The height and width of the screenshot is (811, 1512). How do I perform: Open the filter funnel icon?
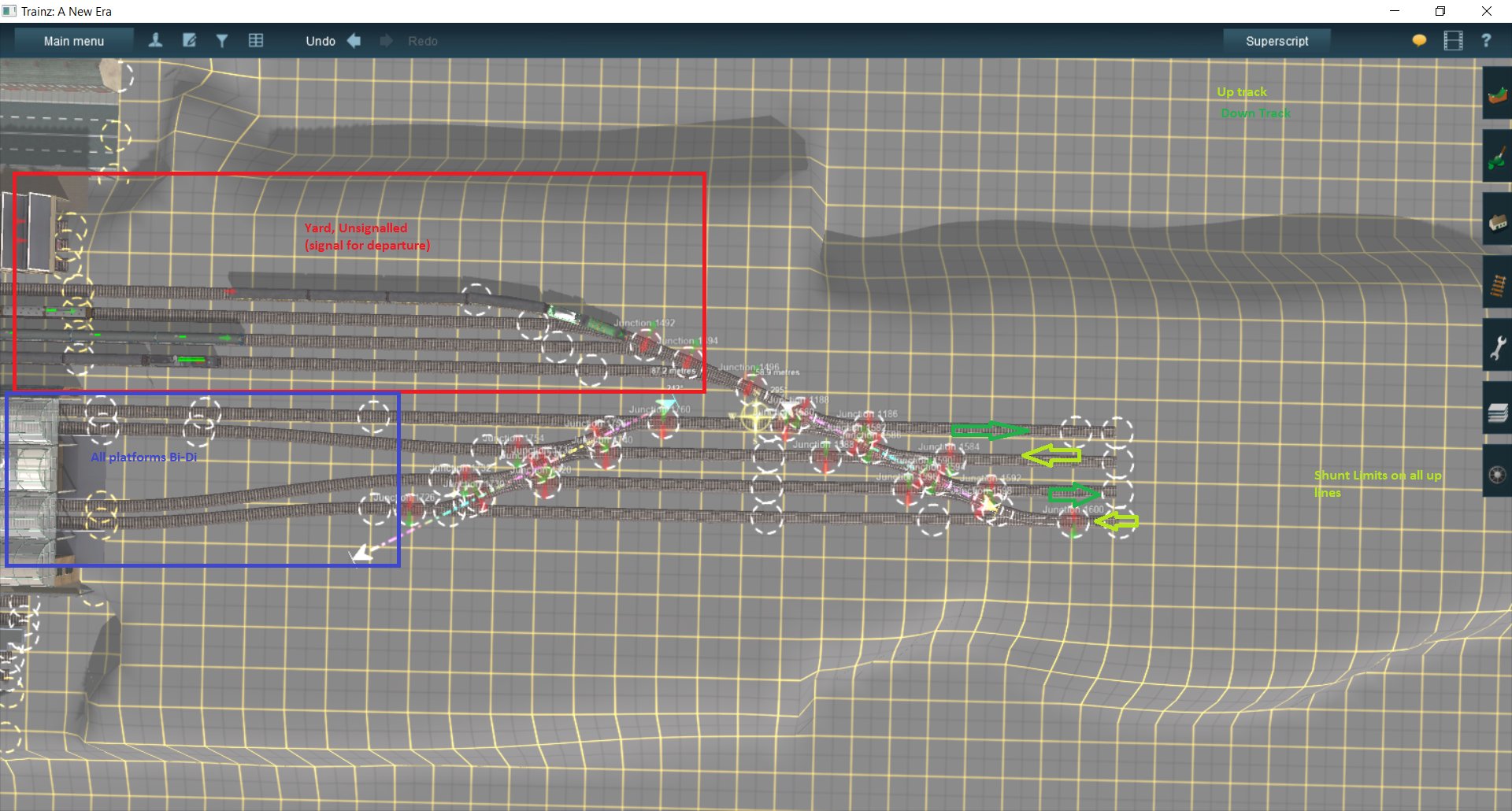pyautogui.click(x=222, y=41)
